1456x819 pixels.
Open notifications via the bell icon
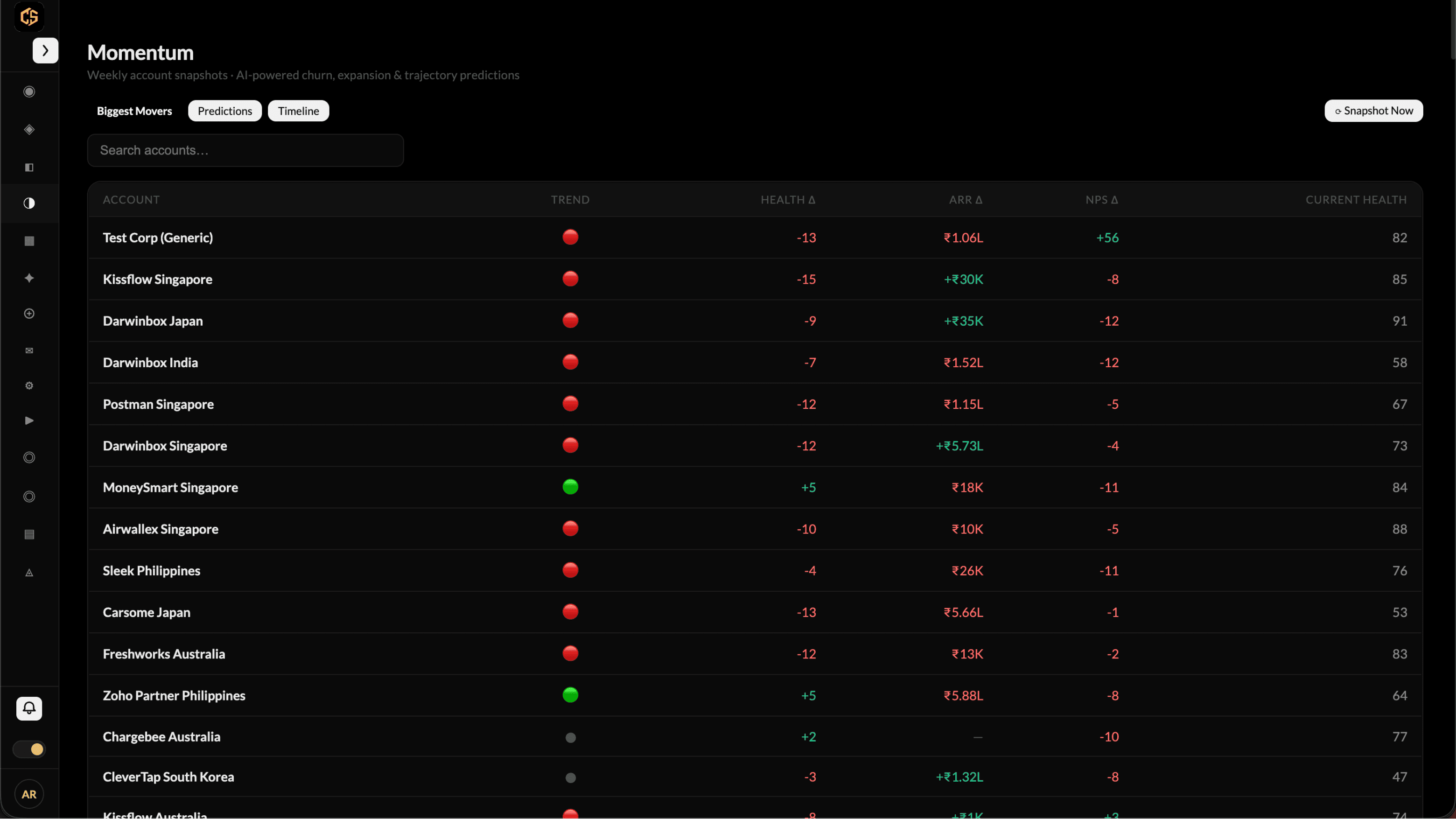[x=29, y=709]
